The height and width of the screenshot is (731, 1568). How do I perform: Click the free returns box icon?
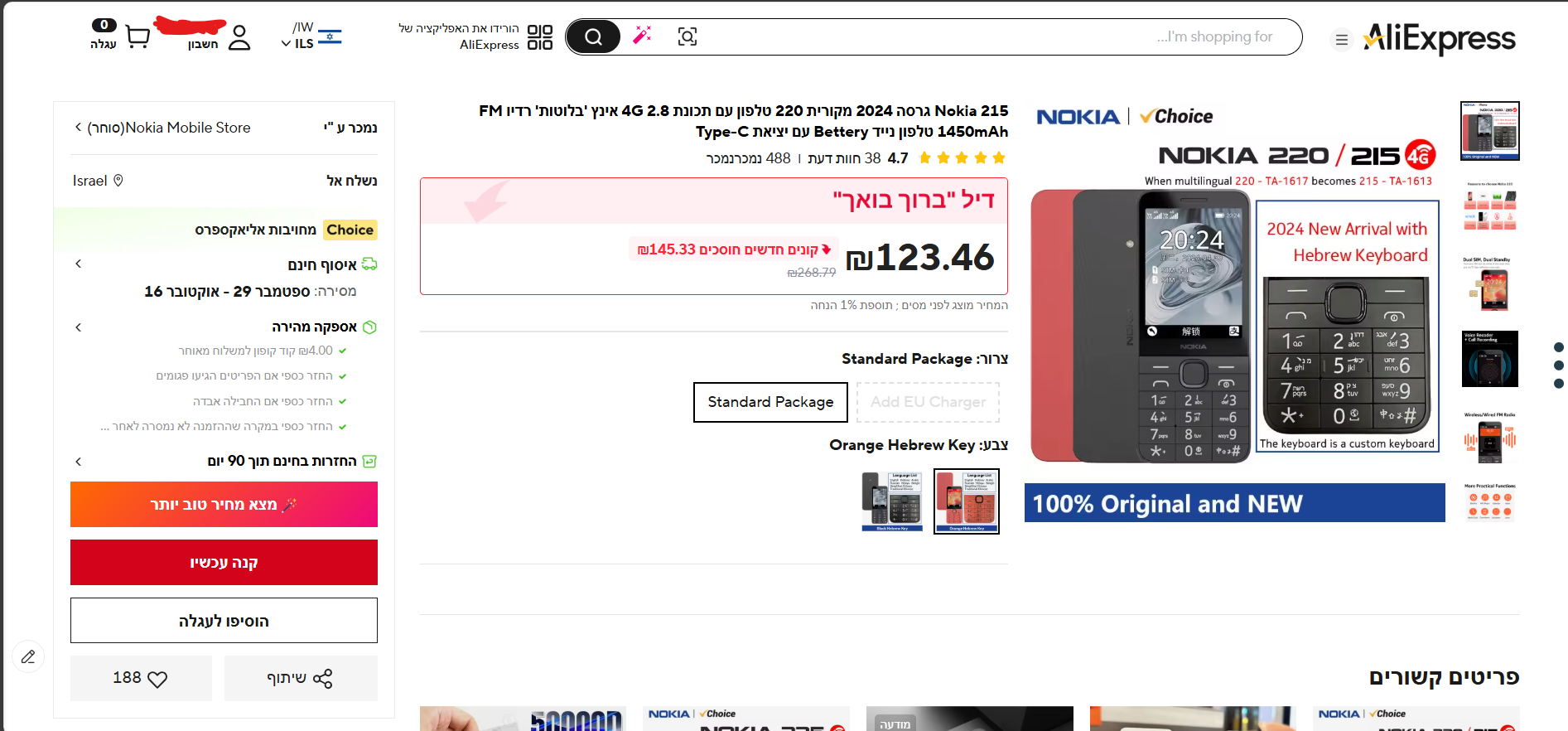[370, 461]
